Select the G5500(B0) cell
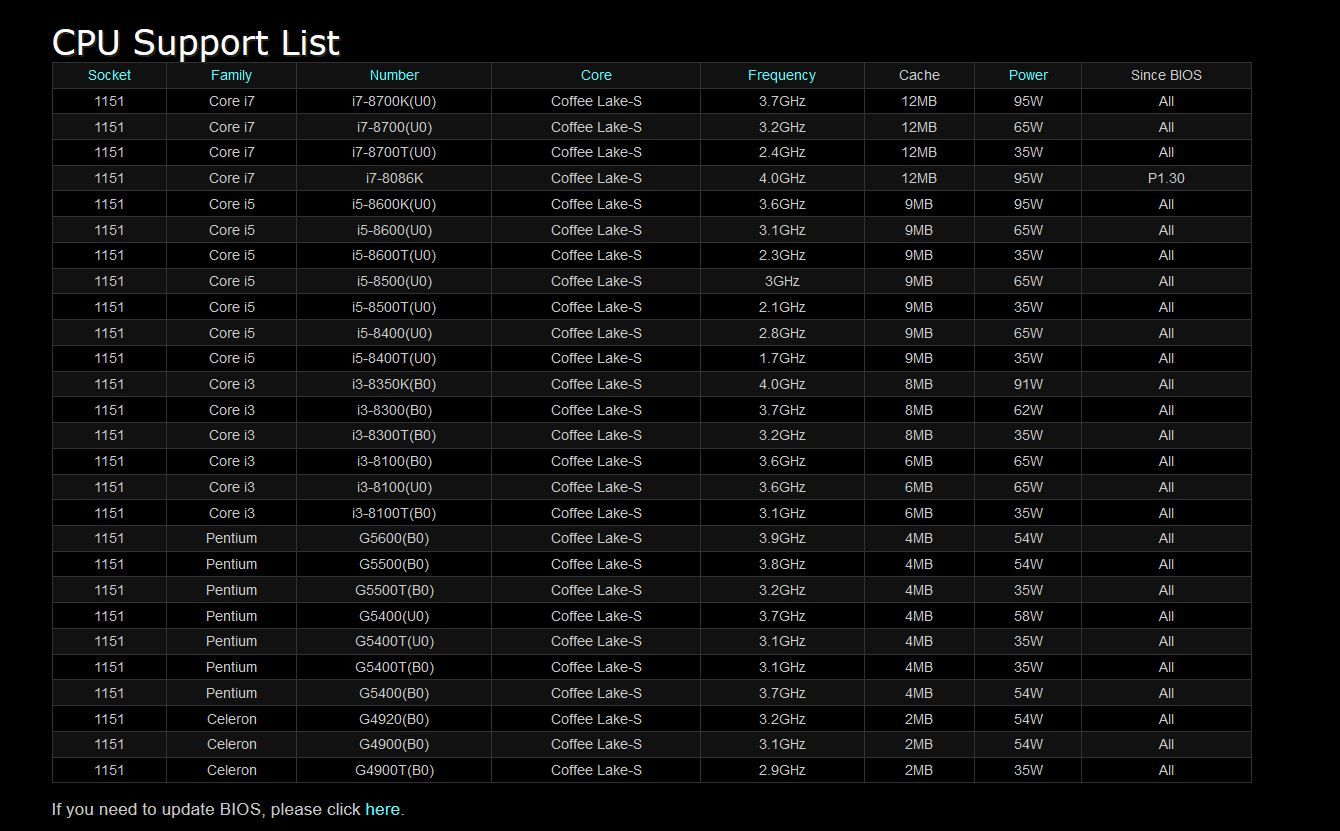 click(394, 564)
